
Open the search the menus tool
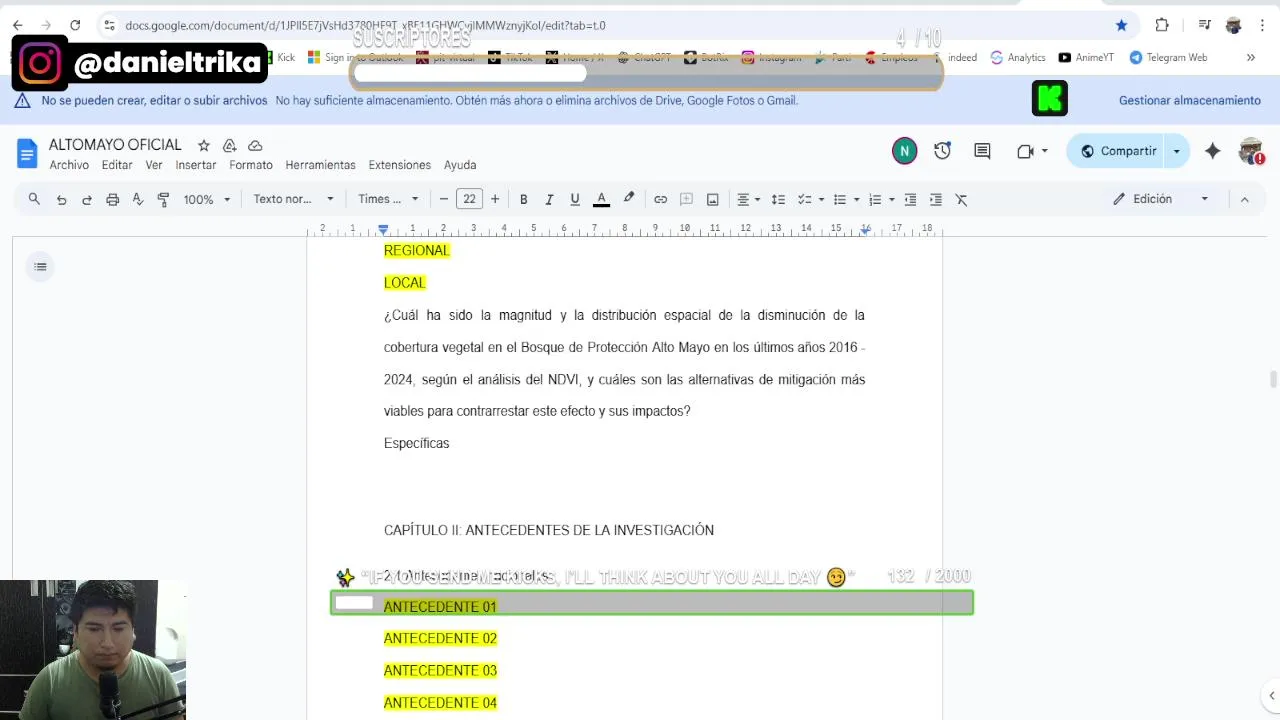[34, 199]
